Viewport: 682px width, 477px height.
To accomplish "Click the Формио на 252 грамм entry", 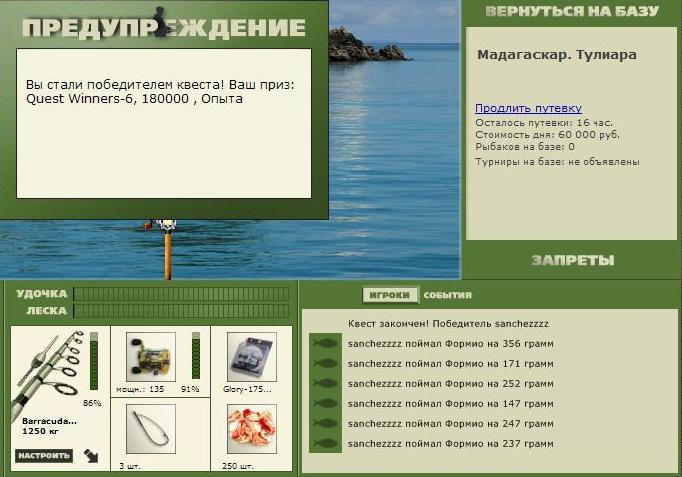I will [451, 384].
